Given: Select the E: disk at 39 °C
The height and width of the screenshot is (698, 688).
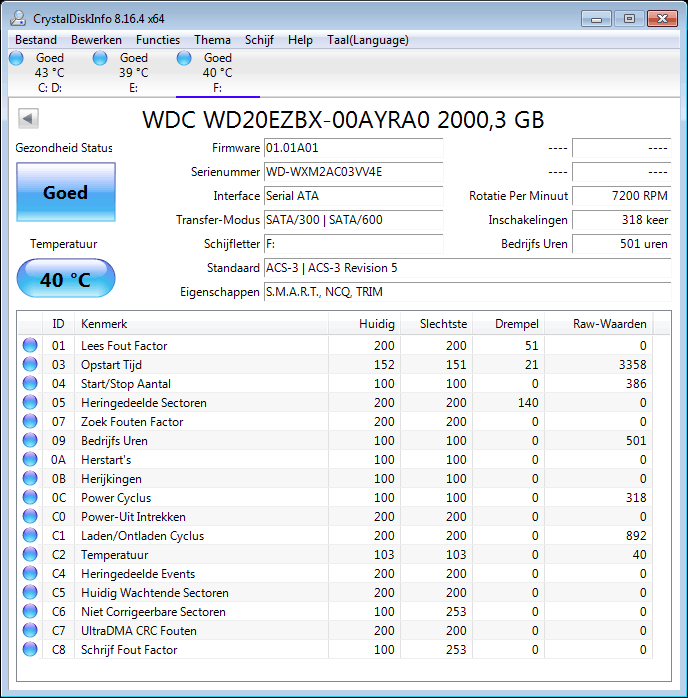Looking at the screenshot, I should 134,73.
